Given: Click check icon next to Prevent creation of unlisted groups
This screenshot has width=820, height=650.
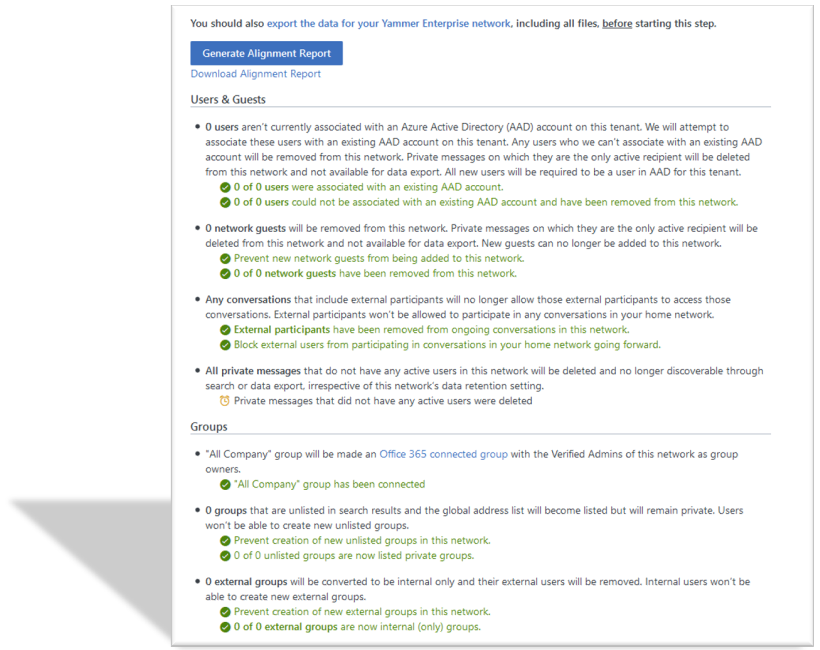Looking at the screenshot, I should click(x=226, y=541).
